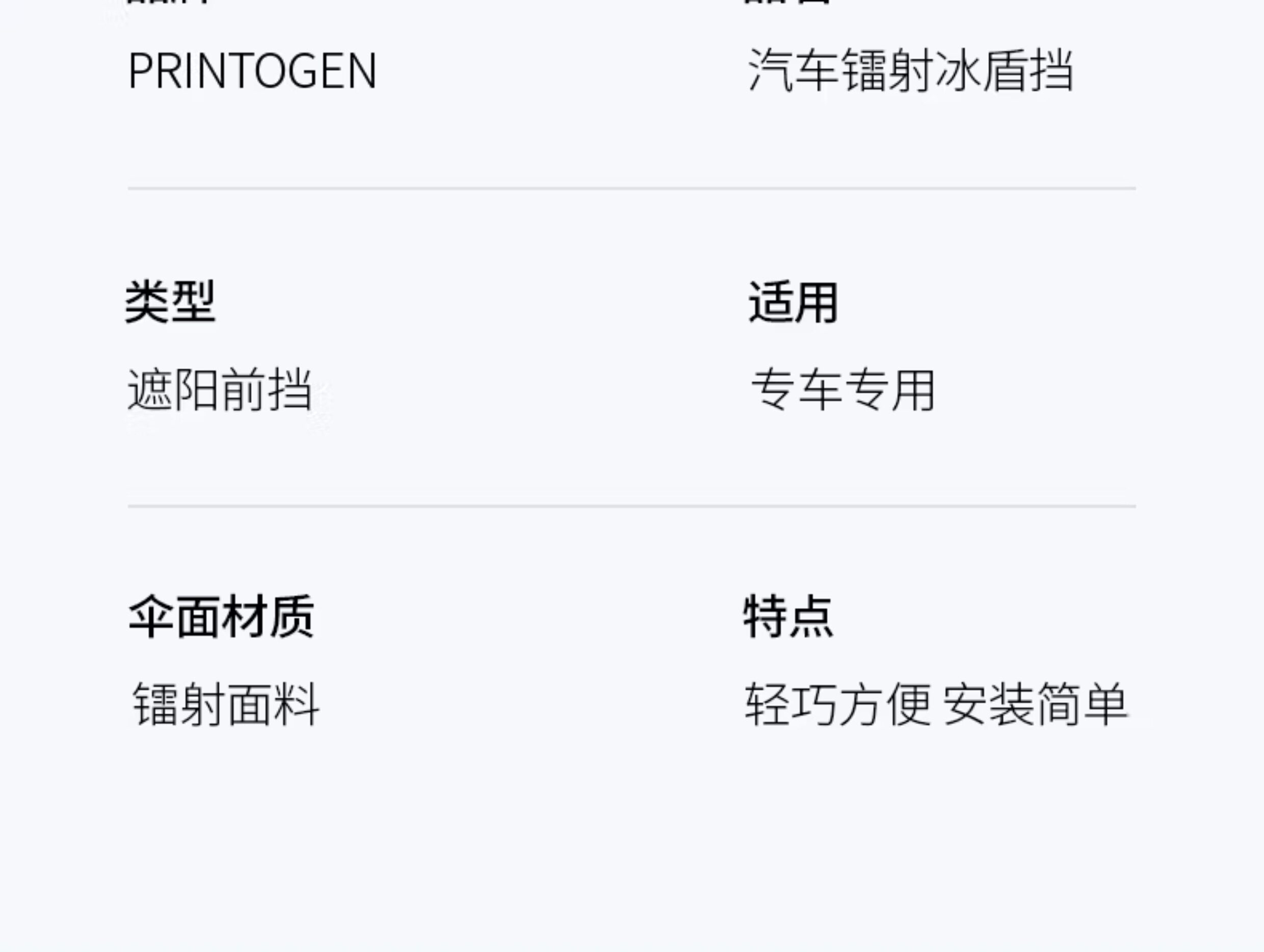Click the cut-off heading above PRINTOGEN
The height and width of the screenshot is (952, 1264).
pos(169,2)
